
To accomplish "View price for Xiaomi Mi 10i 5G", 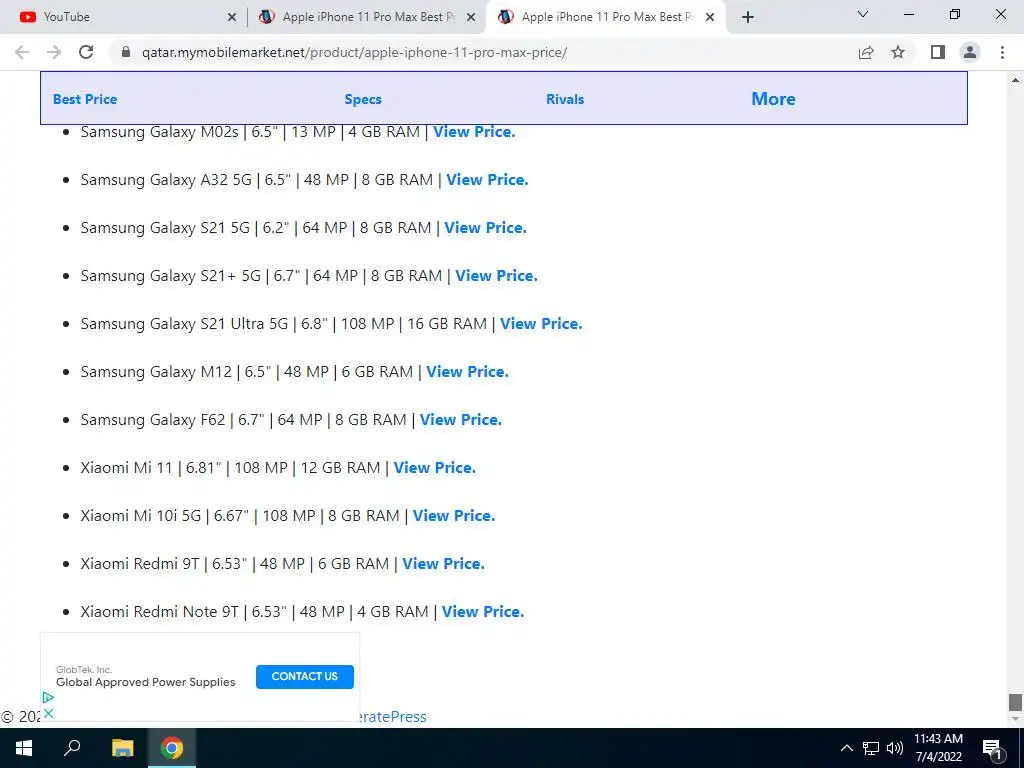I will 454,516.
